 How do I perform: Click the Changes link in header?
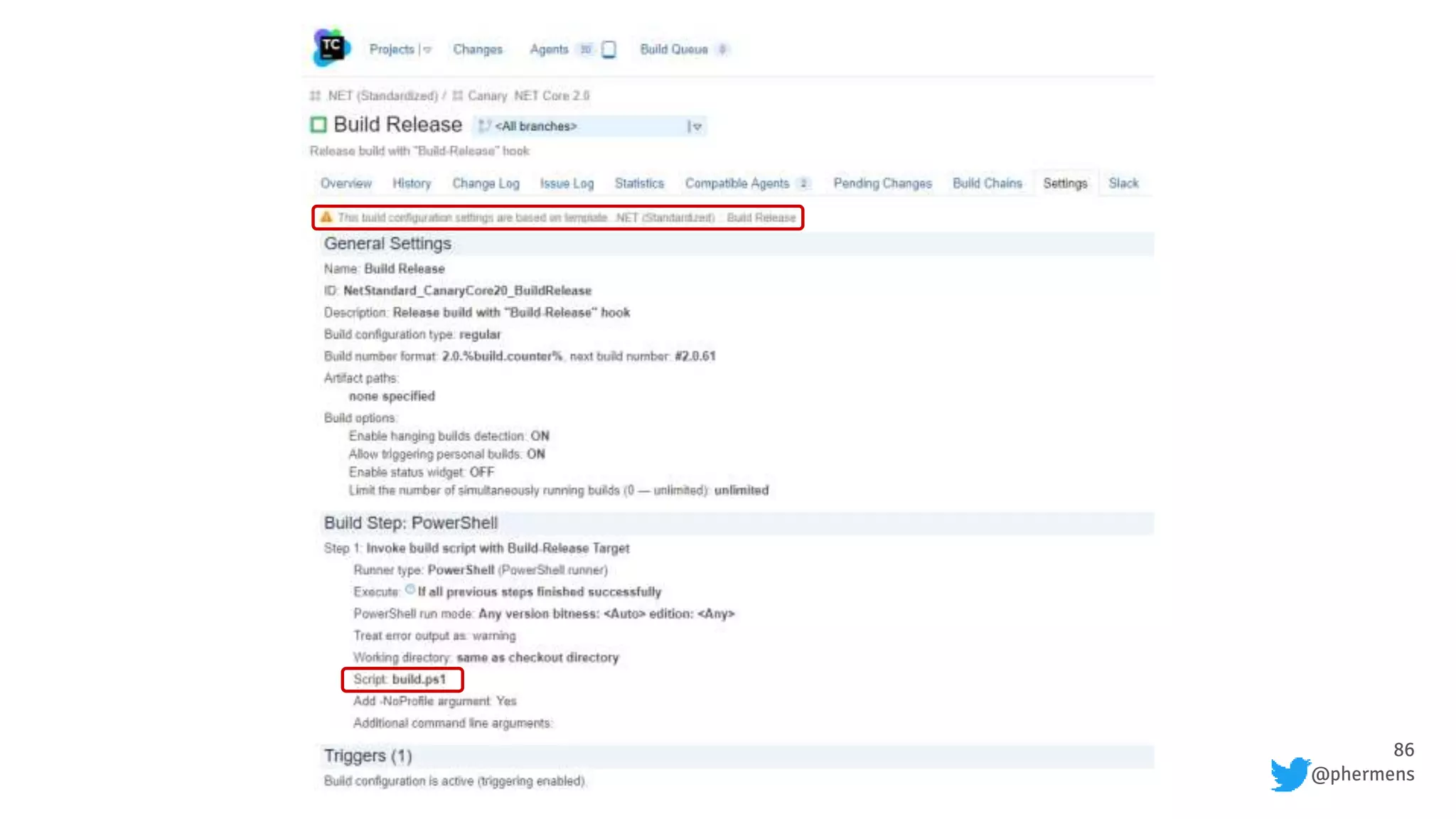pos(478,49)
